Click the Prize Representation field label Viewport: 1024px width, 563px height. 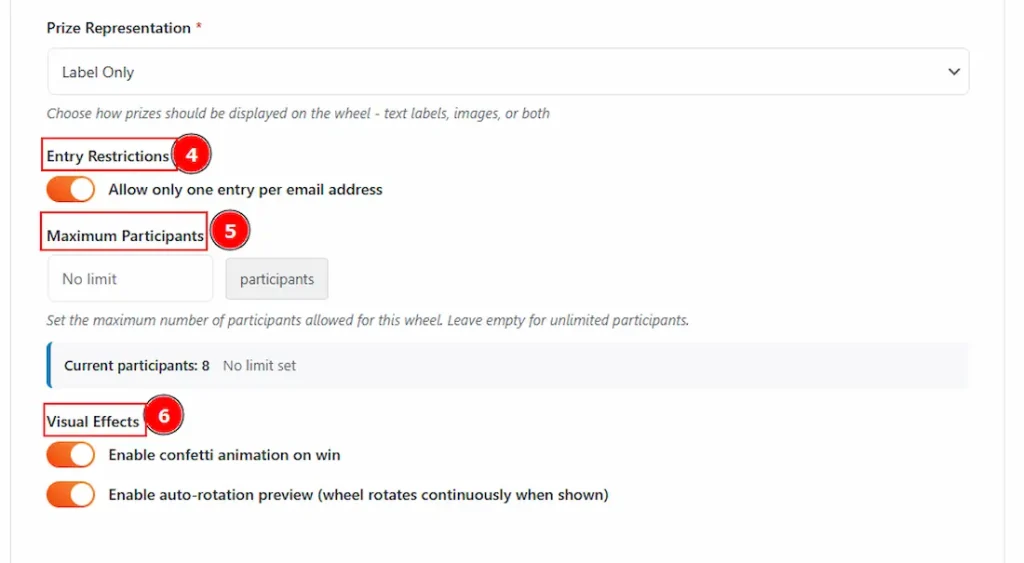pyautogui.click(x=118, y=28)
